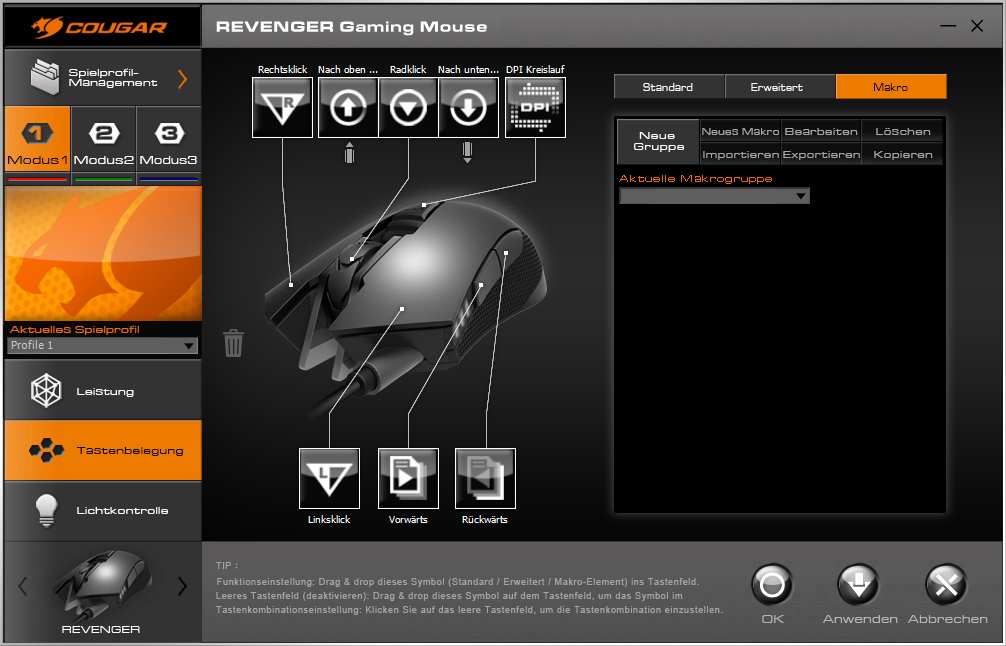1006x646 pixels.
Task: Click the Rückwärts button icon
Action: tap(485, 478)
